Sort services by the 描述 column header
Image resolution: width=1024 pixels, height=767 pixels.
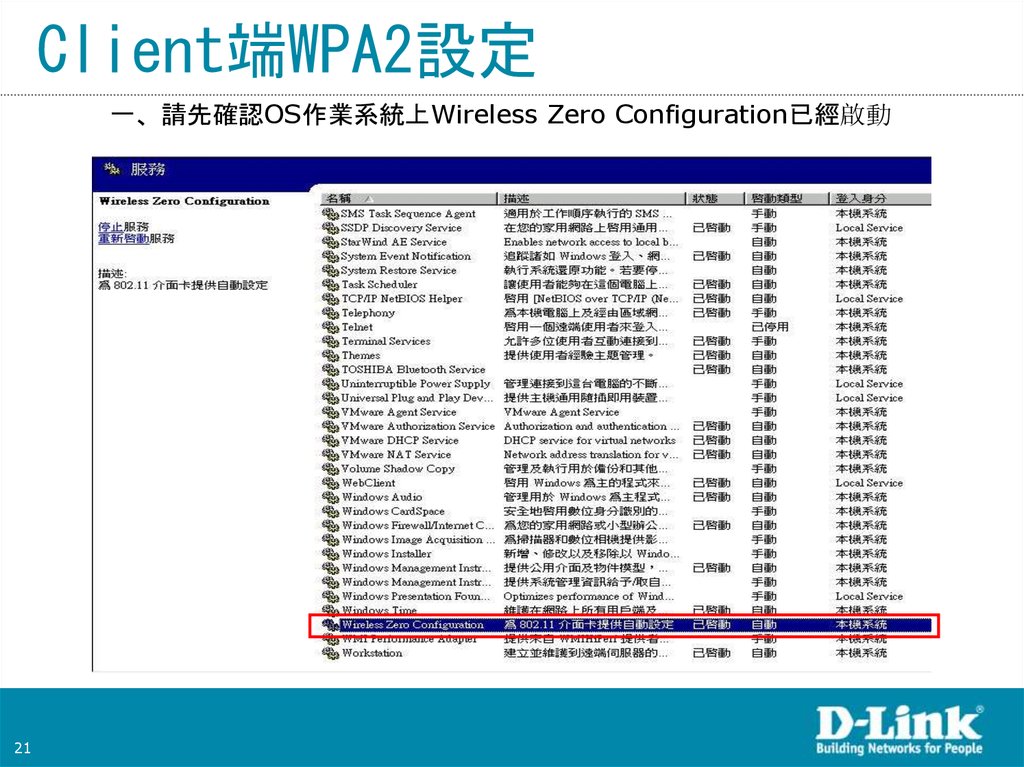[x=590, y=198]
